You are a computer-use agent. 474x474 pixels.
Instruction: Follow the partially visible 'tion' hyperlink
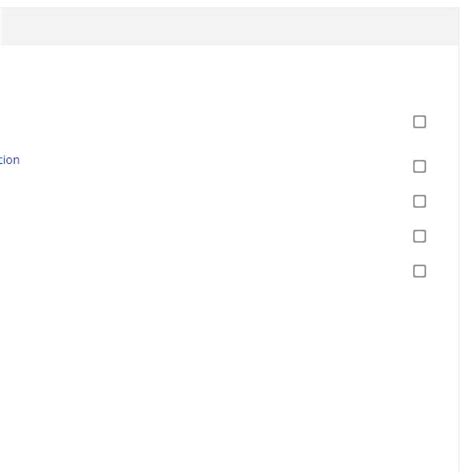tap(10, 160)
